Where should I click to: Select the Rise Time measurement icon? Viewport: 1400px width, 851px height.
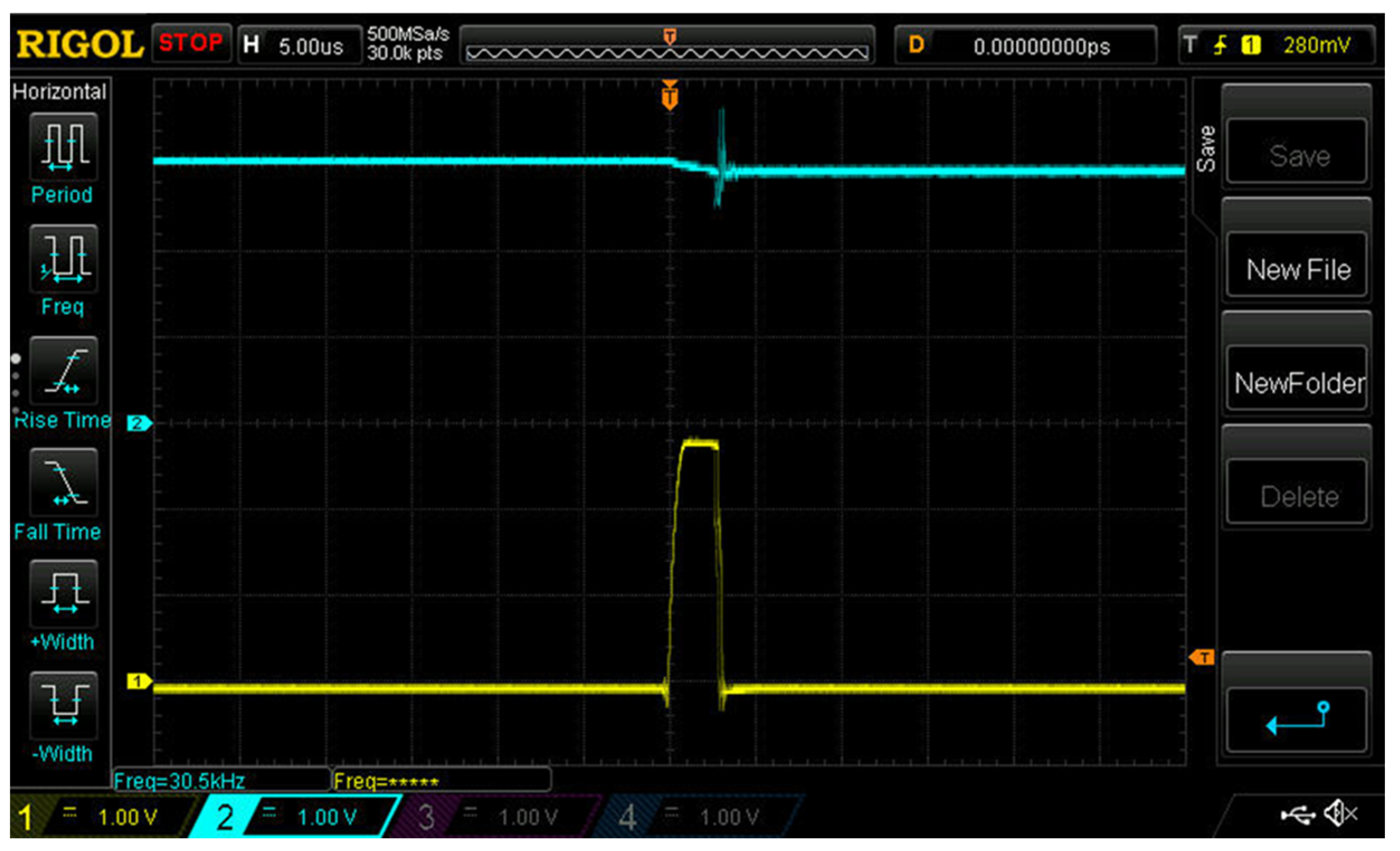[x=64, y=370]
